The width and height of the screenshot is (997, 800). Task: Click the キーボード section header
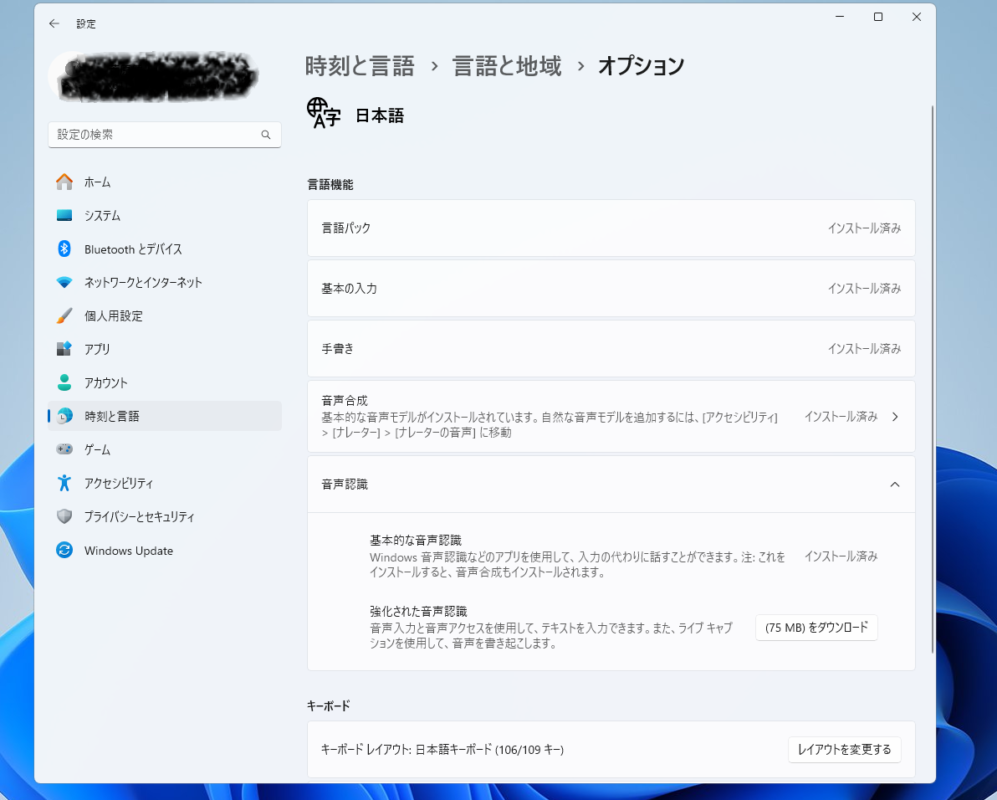coord(329,706)
